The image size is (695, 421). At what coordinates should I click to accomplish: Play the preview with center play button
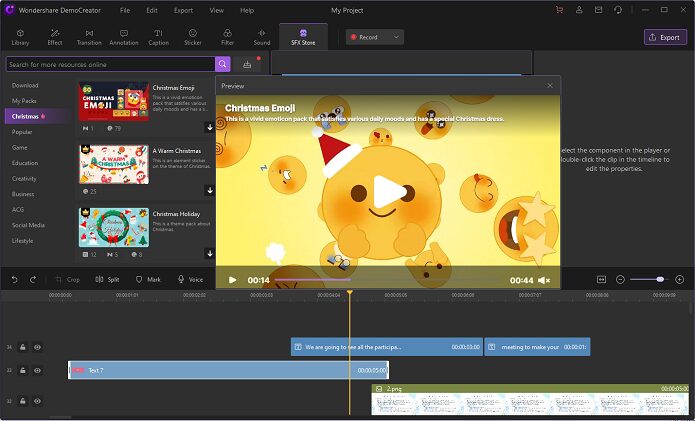tap(388, 192)
